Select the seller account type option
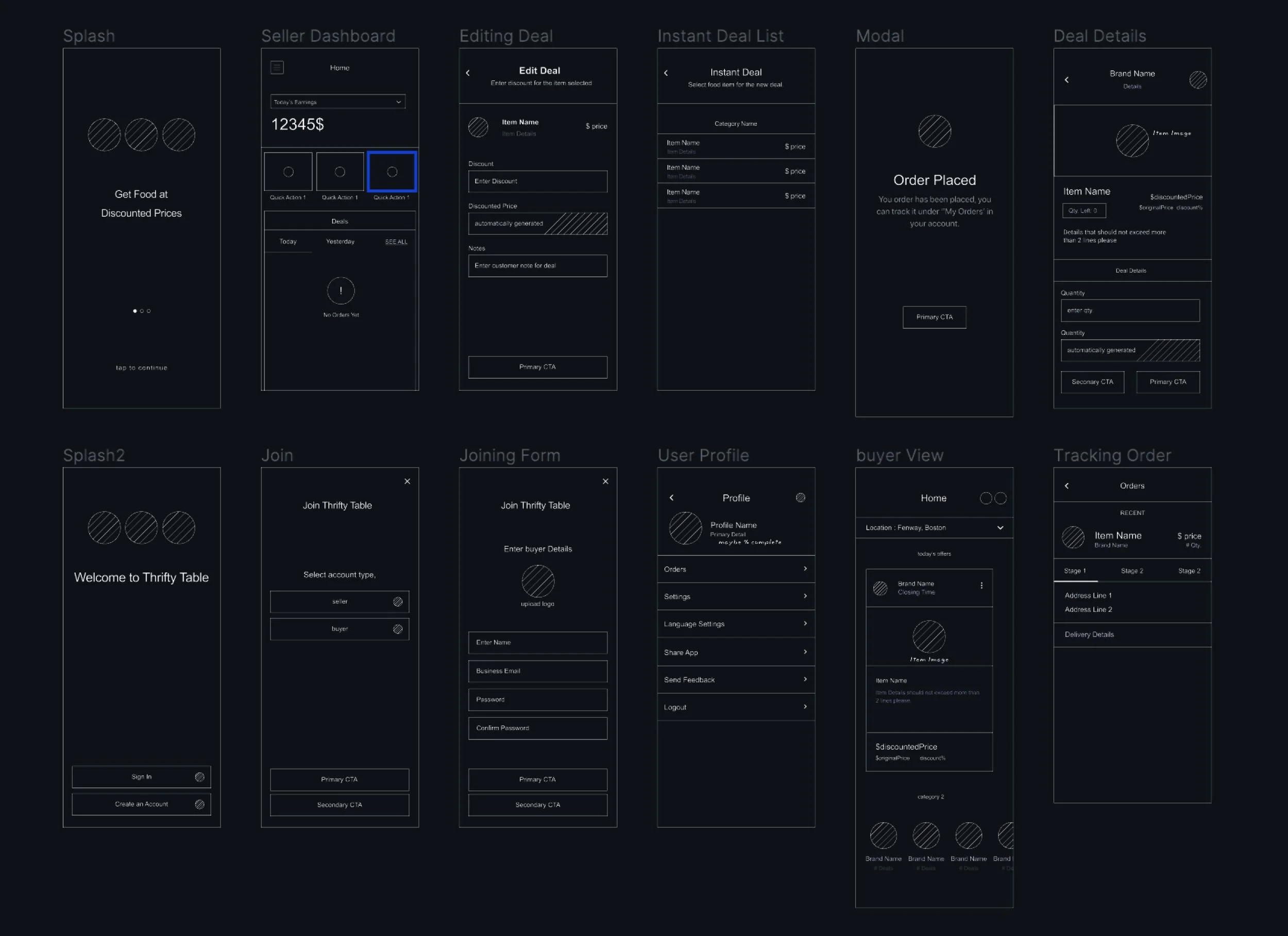The image size is (1288, 936). [340, 601]
